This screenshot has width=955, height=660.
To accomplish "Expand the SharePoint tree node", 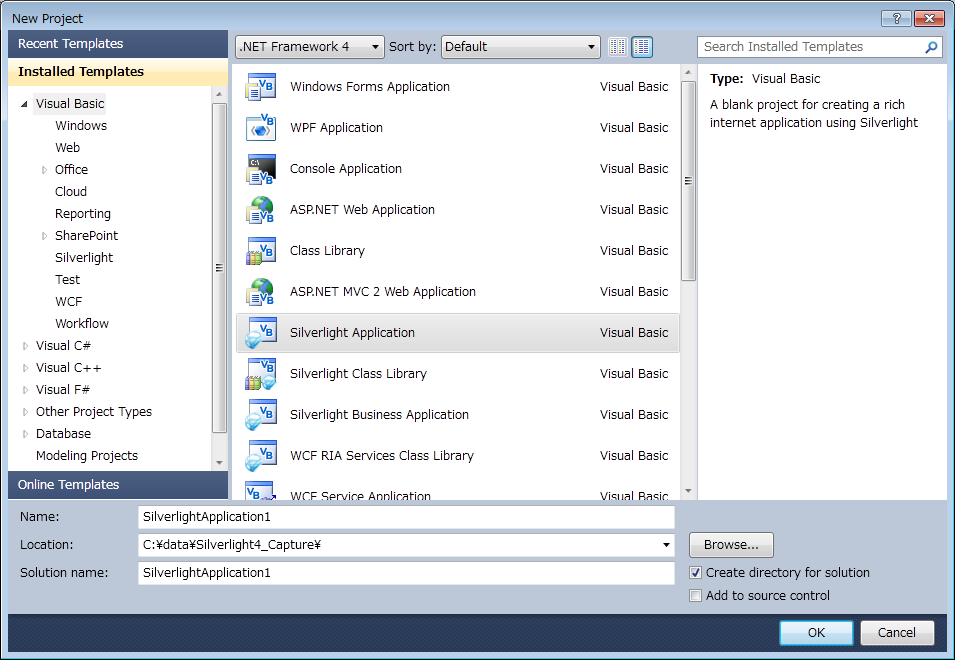I will click(x=44, y=236).
